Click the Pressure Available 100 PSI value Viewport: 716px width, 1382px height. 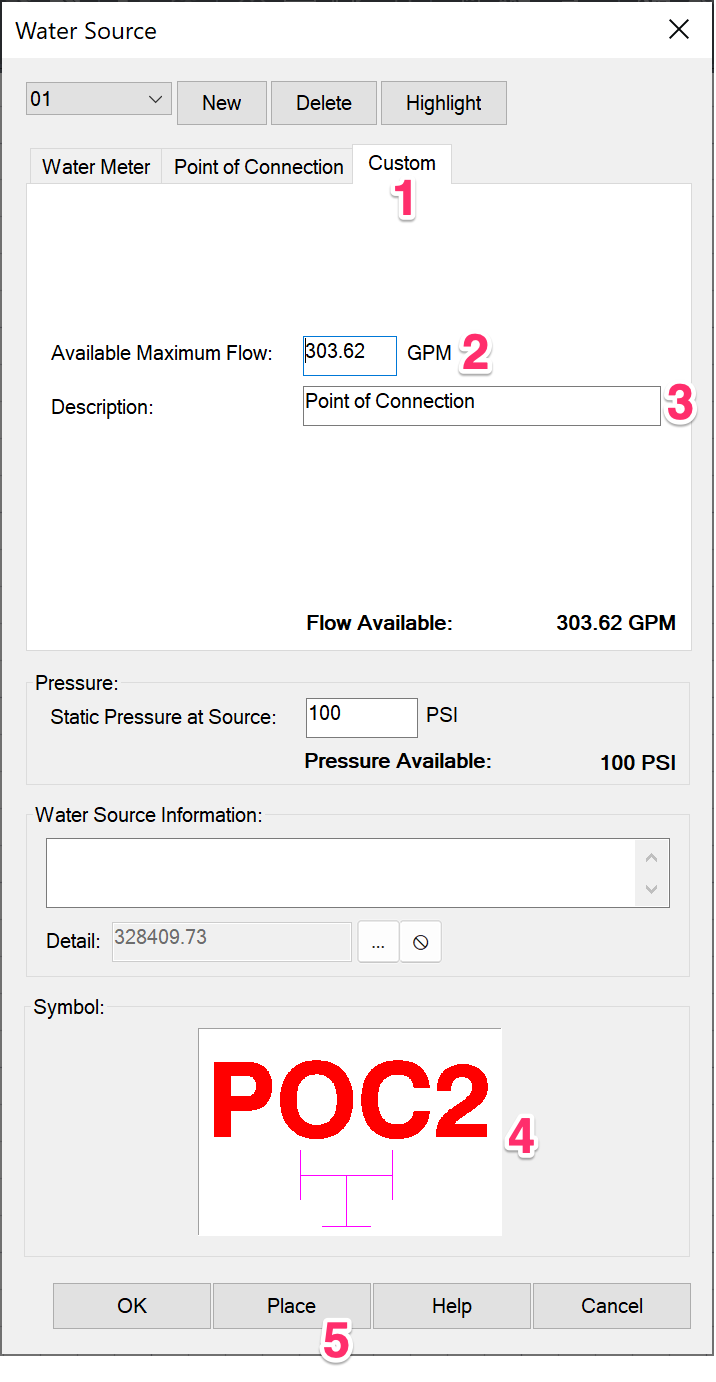(x=638, y=763)
